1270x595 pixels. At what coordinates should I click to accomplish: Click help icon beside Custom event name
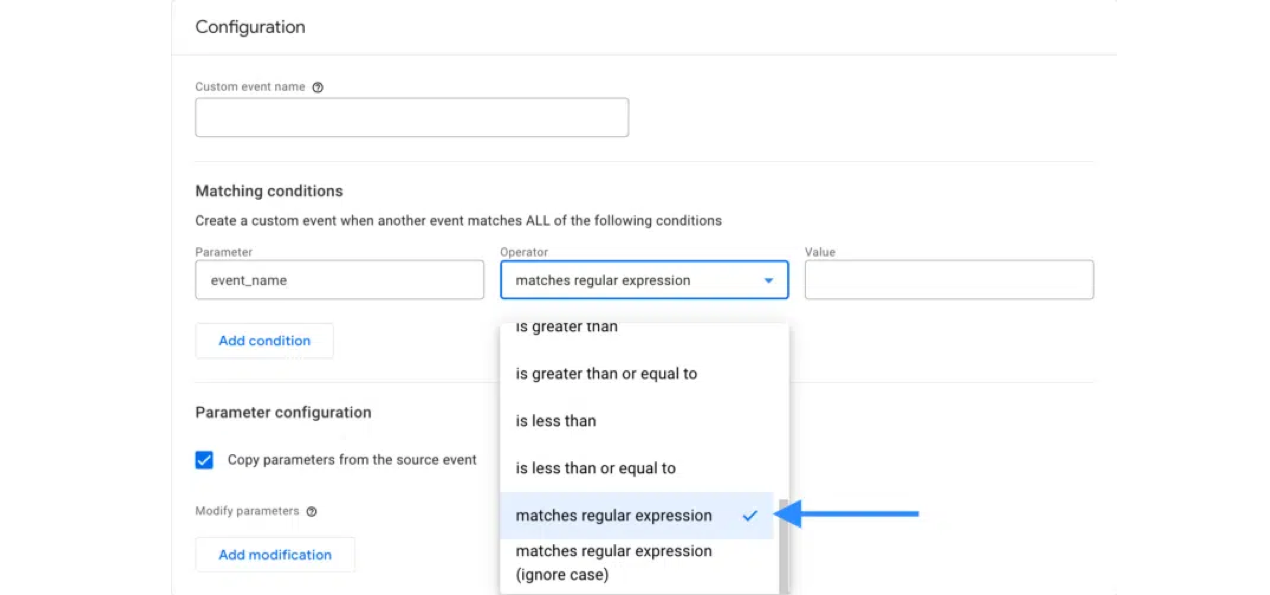[318, 87]
